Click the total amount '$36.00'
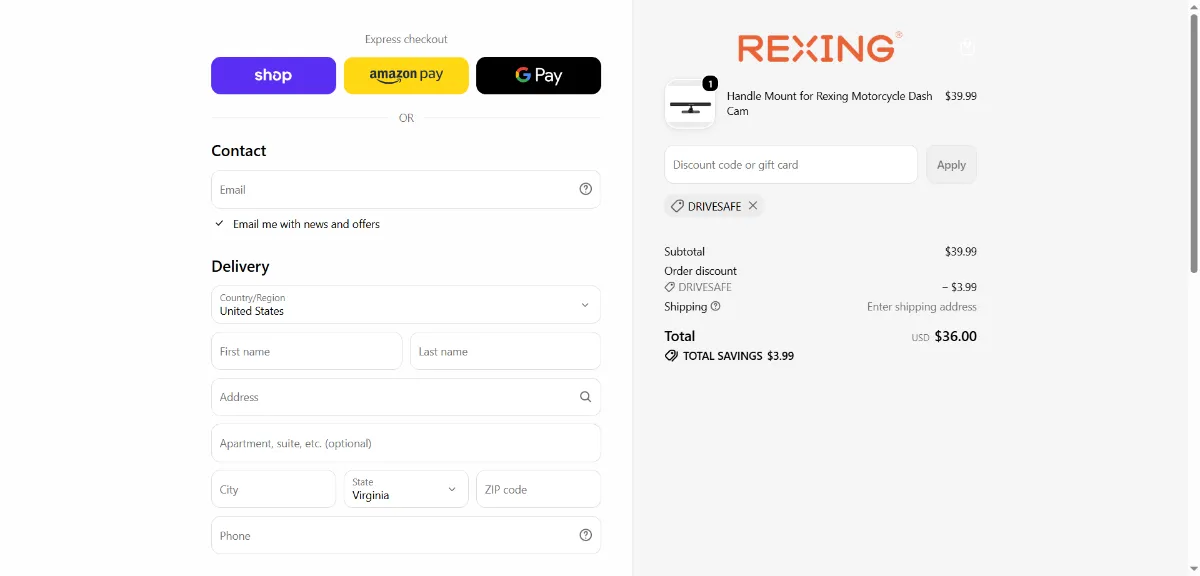 click(955, 336)
